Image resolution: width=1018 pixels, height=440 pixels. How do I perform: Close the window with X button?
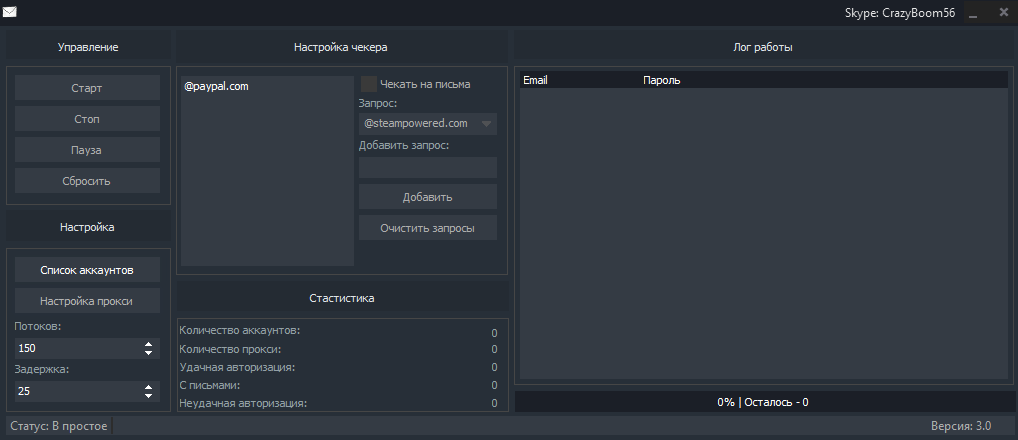(x=1004, y=12)
